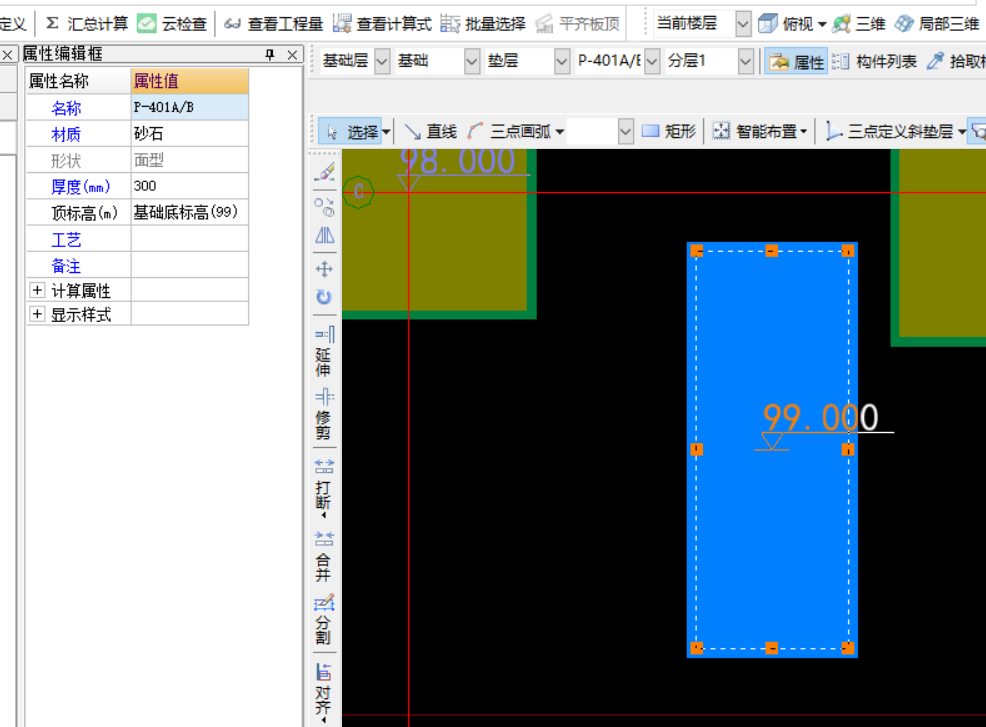The image size is (986, 727).
Task: Select the 矩形 rectangle tool
Action: (x=668, y=131)
